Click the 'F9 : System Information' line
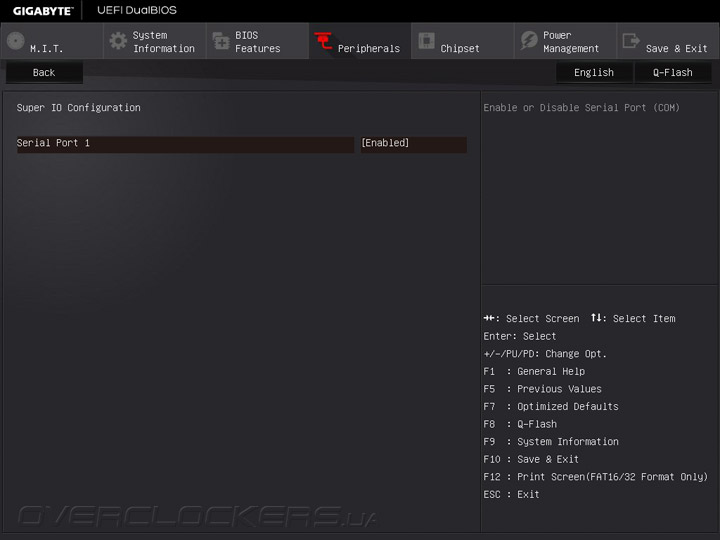 tap(551, 441)
